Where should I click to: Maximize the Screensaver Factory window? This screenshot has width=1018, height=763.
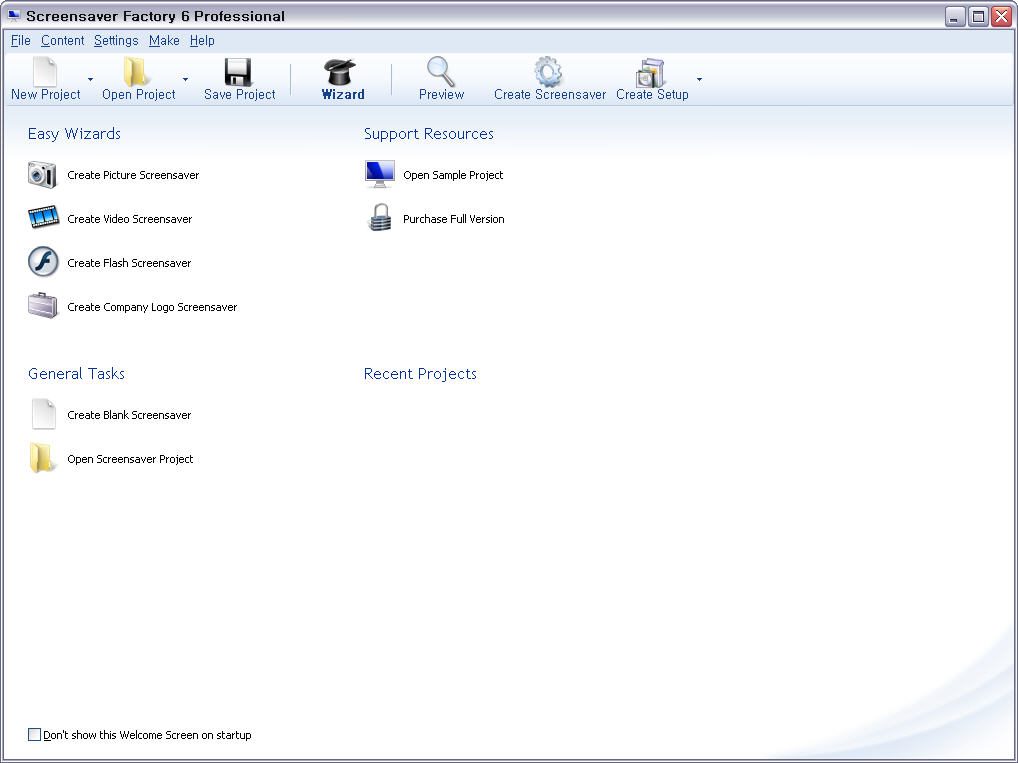coord(978,16)
